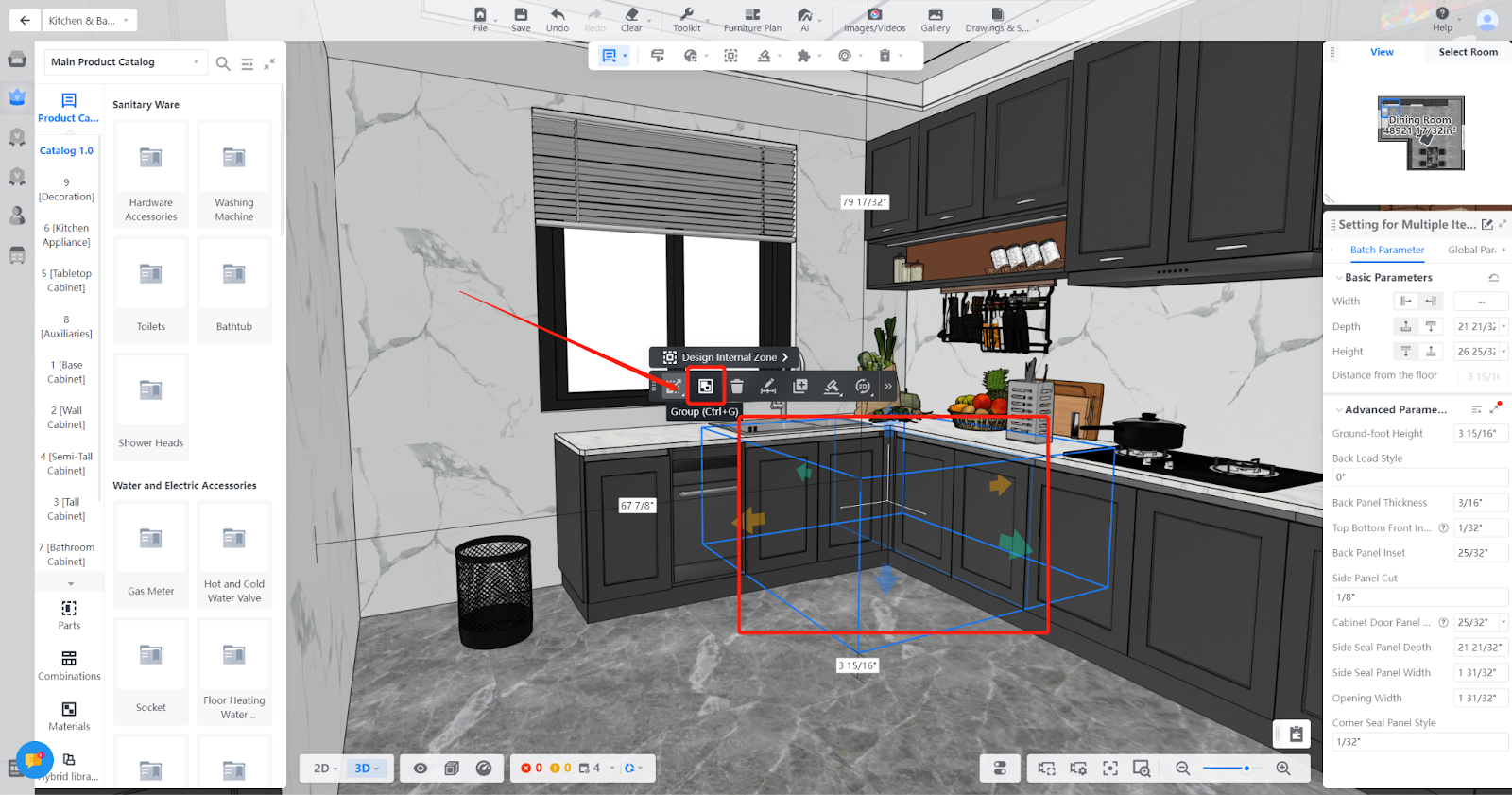
Task: Click the focus-on-selection icon in bottom bar
Action: 1110,769
